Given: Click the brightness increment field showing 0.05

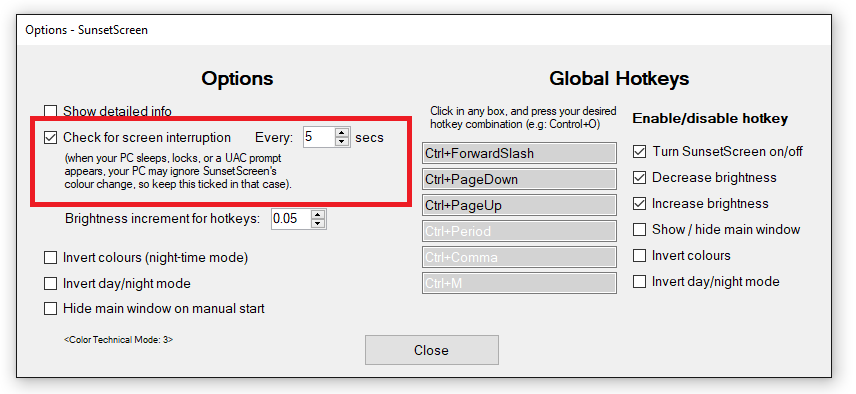Looking at the screenshot, I should 291,219.
